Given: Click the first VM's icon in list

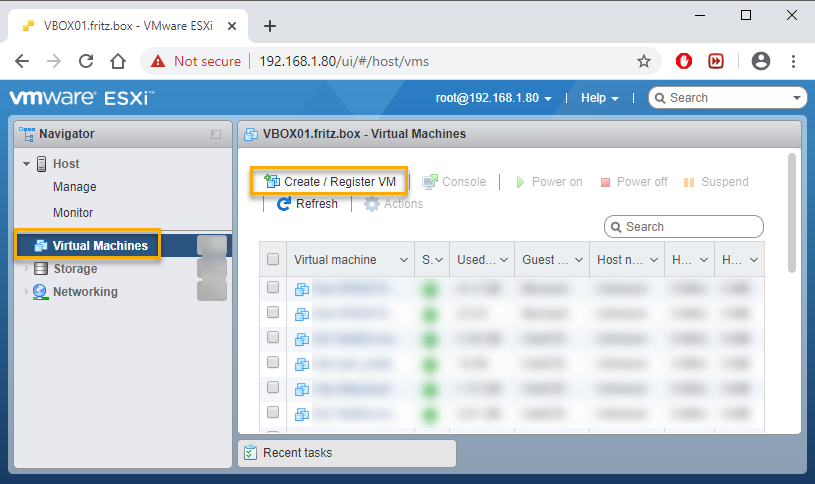Looking at the screenshot, I should (x=302, y=289).
